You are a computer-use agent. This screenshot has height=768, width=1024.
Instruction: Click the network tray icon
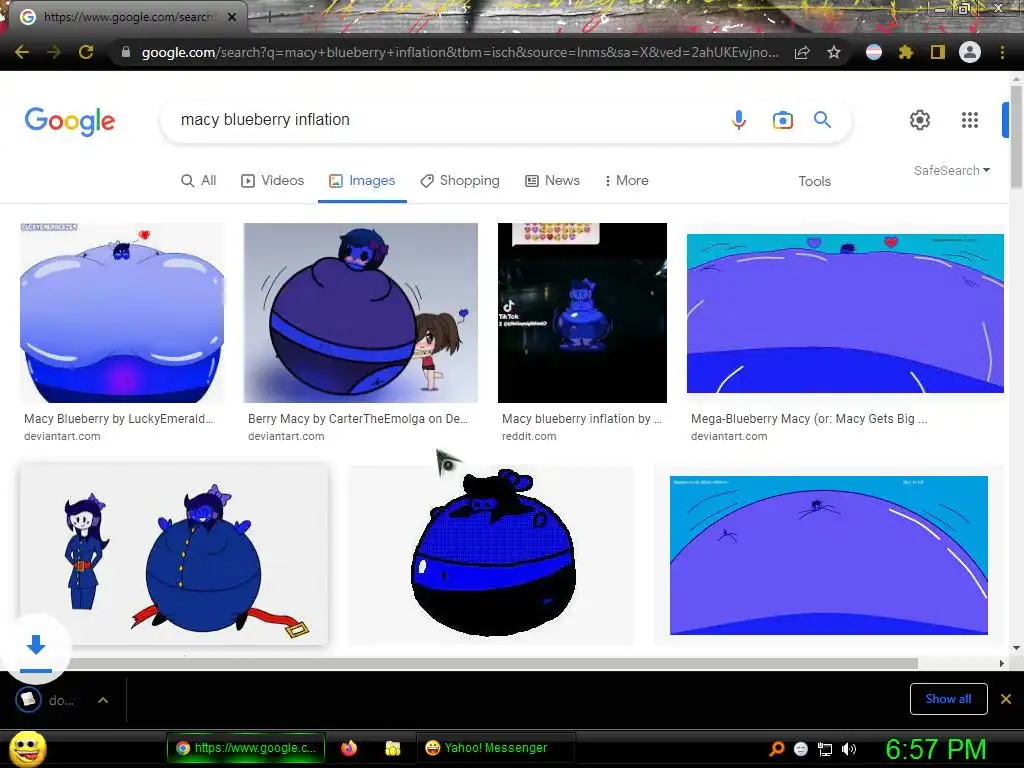click(825, 749)
